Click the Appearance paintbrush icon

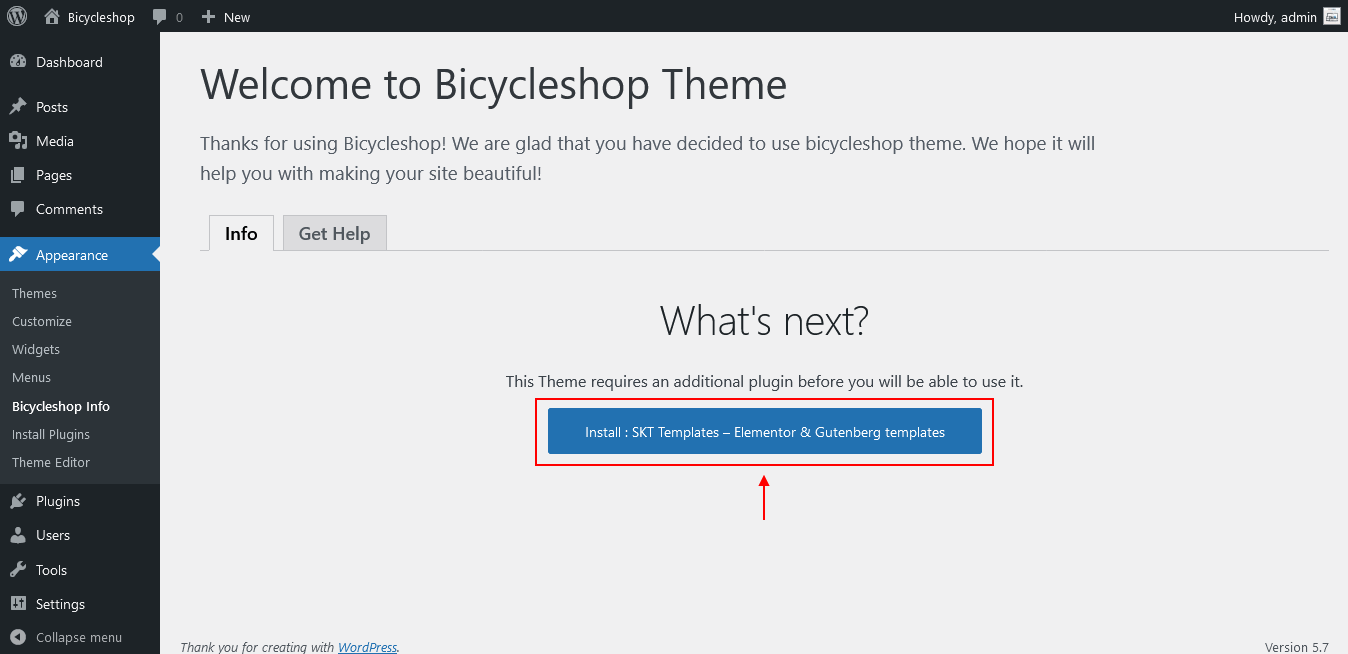[x=18, y=255]
